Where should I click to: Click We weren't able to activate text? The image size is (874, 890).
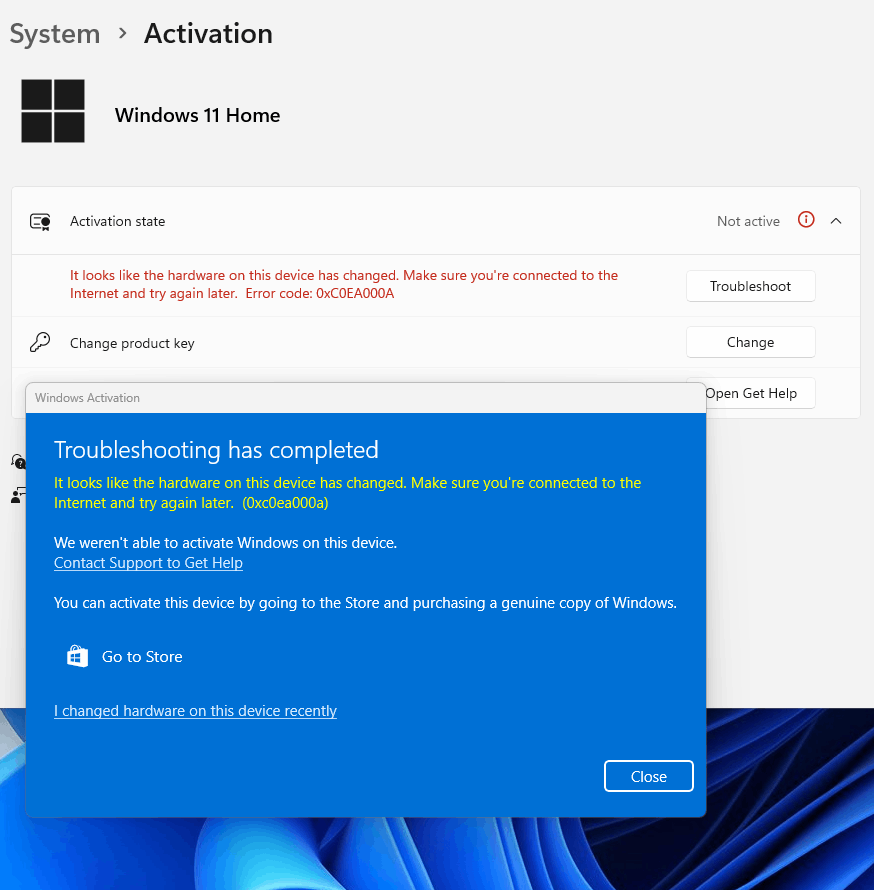[225, 543]
